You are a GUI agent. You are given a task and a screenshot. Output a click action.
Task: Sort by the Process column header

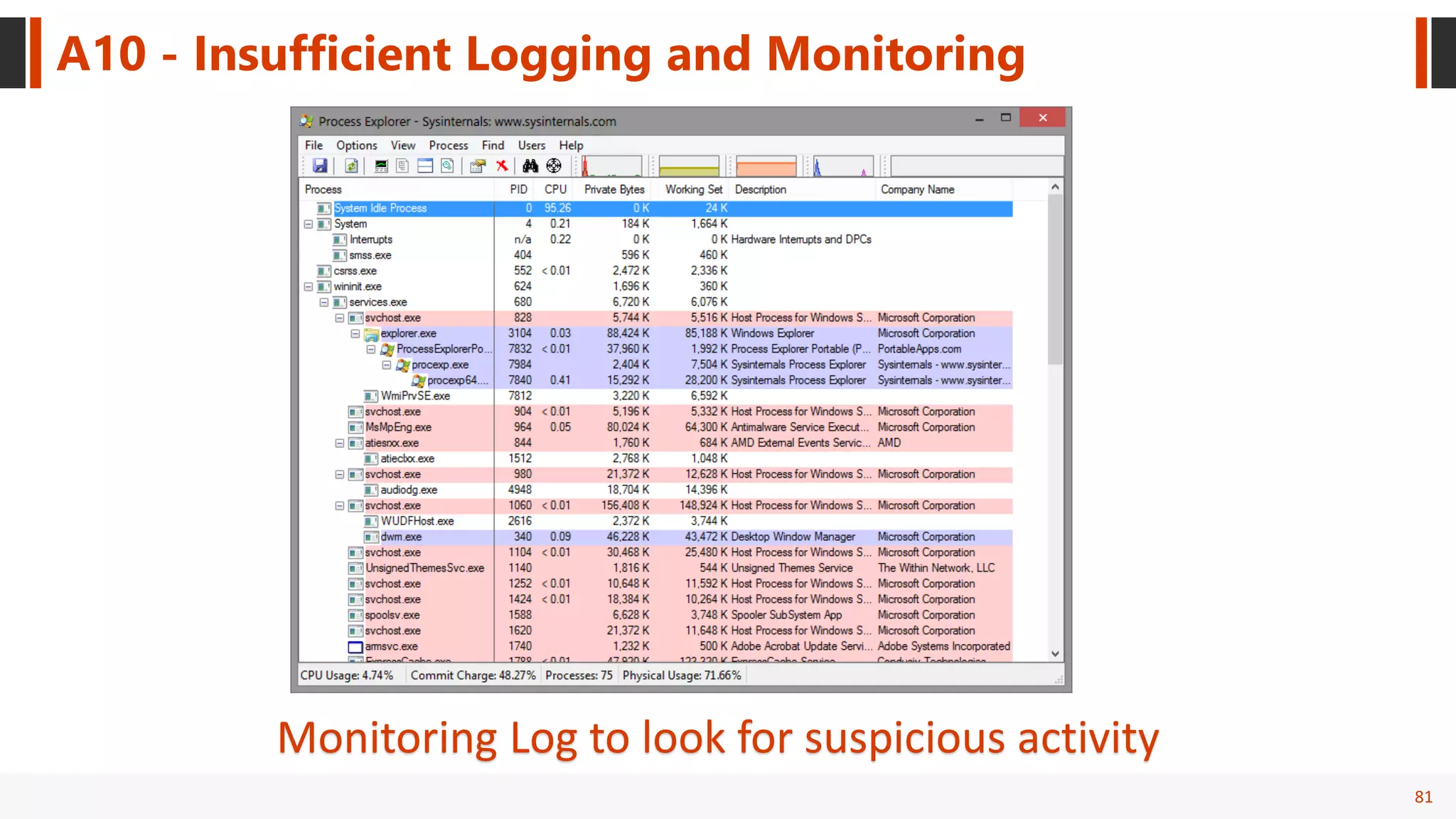coord(397,190)
